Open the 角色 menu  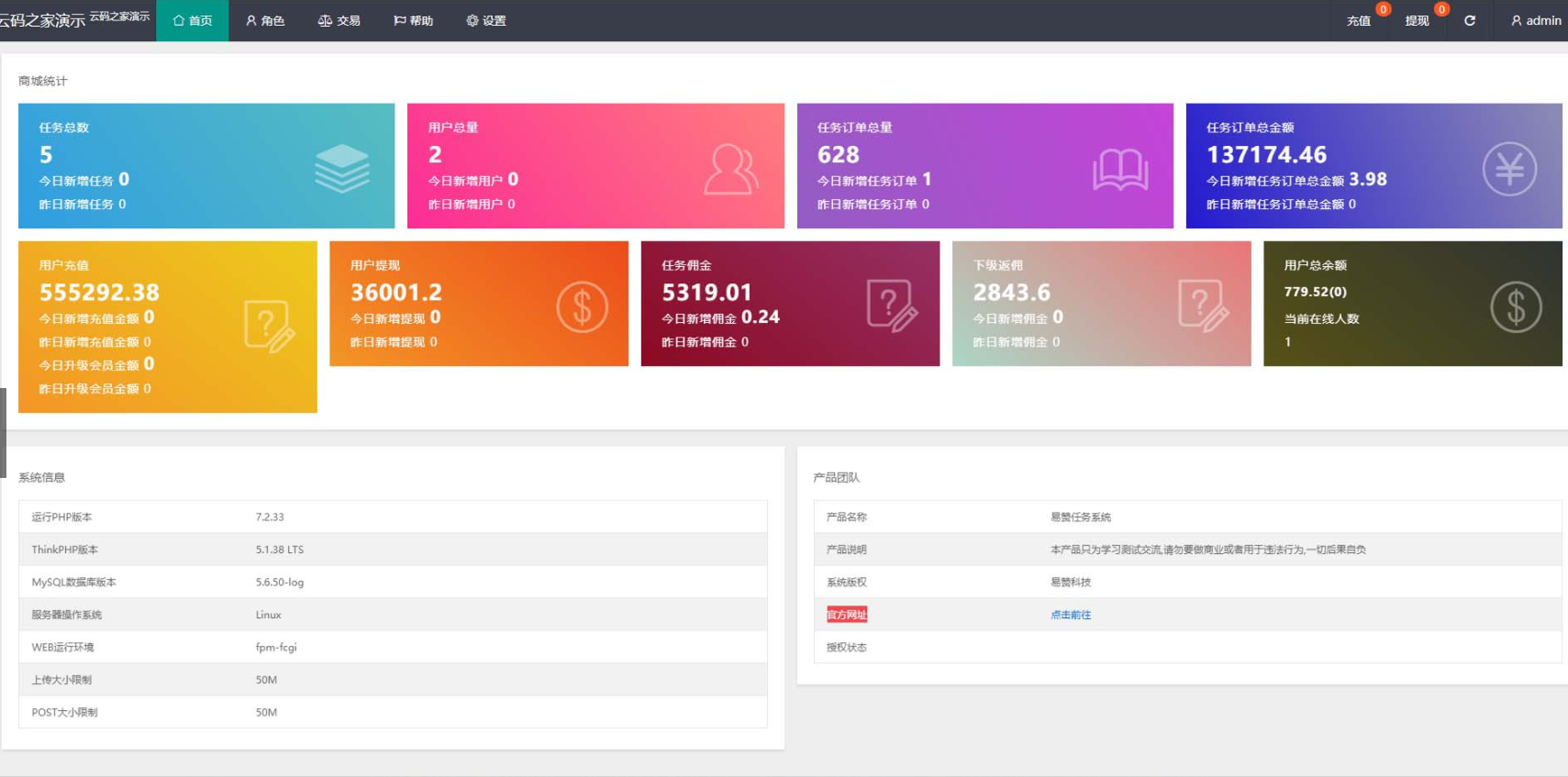pyautogui.click(x=265, y=20)
